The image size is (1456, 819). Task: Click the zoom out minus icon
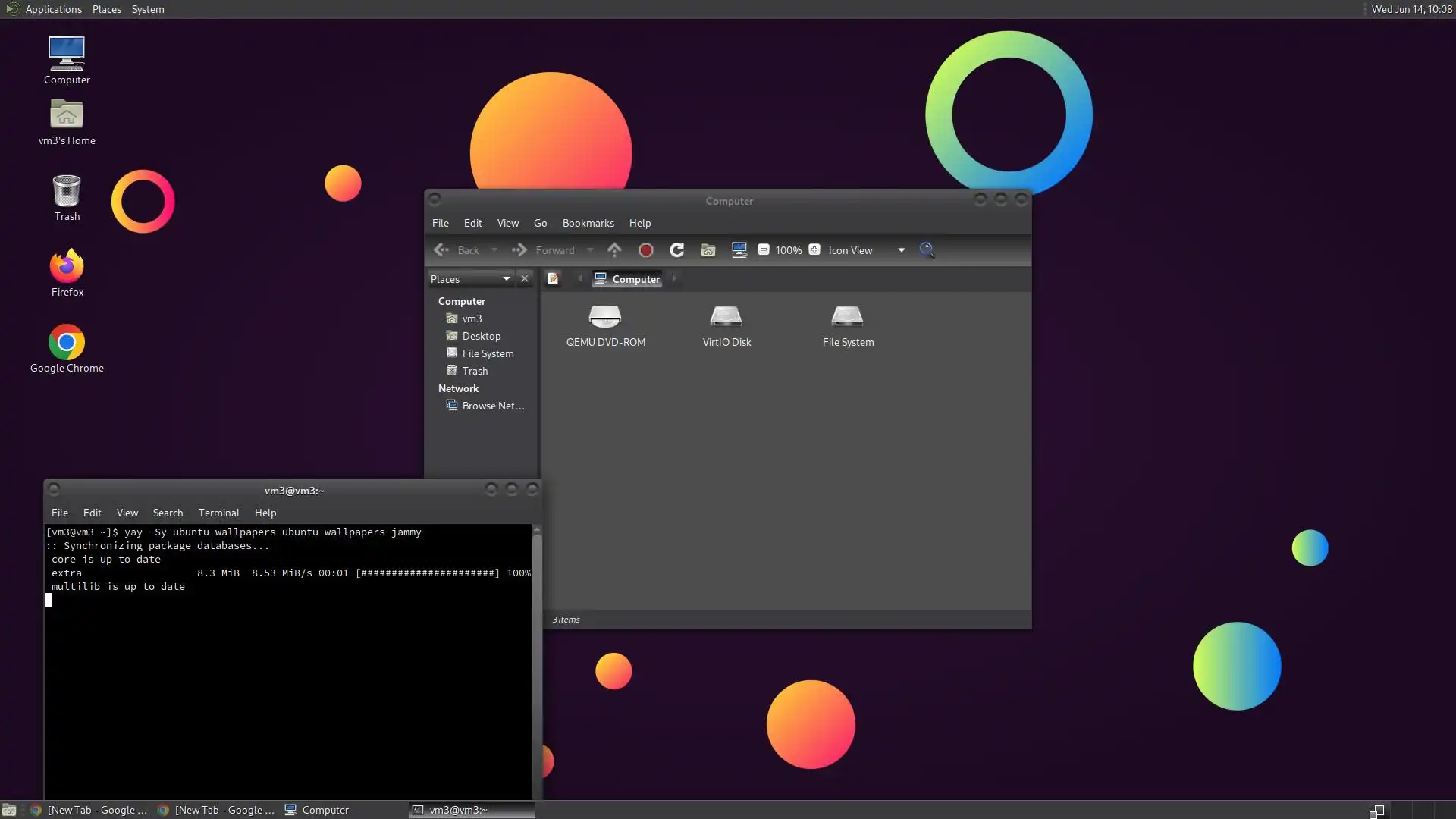(764, 250)
